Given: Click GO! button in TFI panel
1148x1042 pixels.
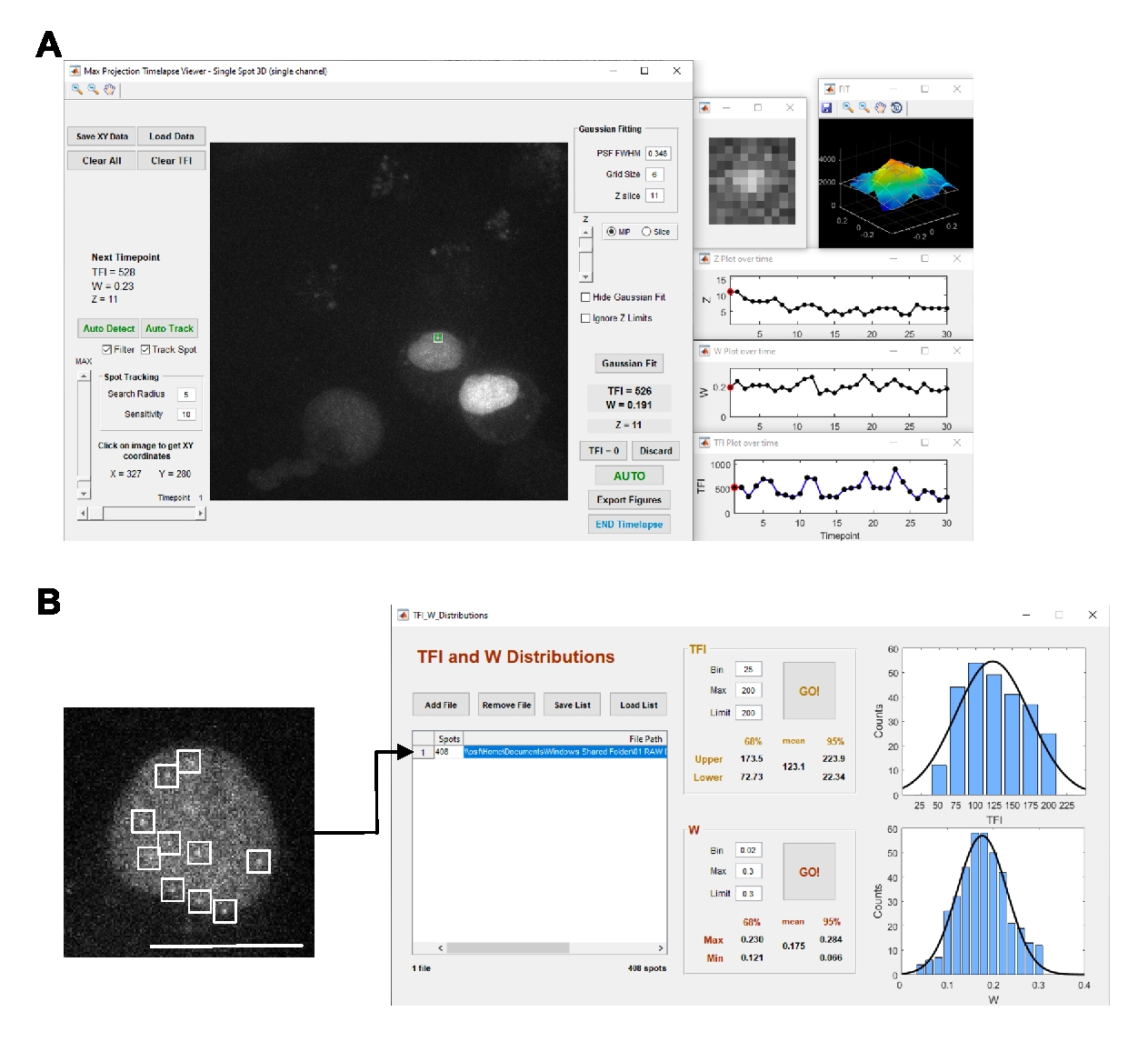Looking at the screenshot, I should [x=809, y=691].
